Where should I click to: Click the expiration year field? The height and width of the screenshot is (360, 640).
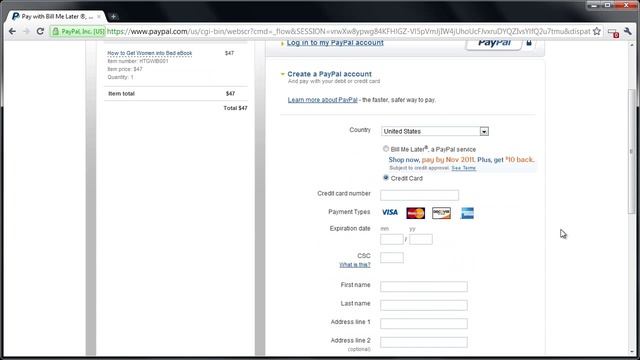coord(421,239)
